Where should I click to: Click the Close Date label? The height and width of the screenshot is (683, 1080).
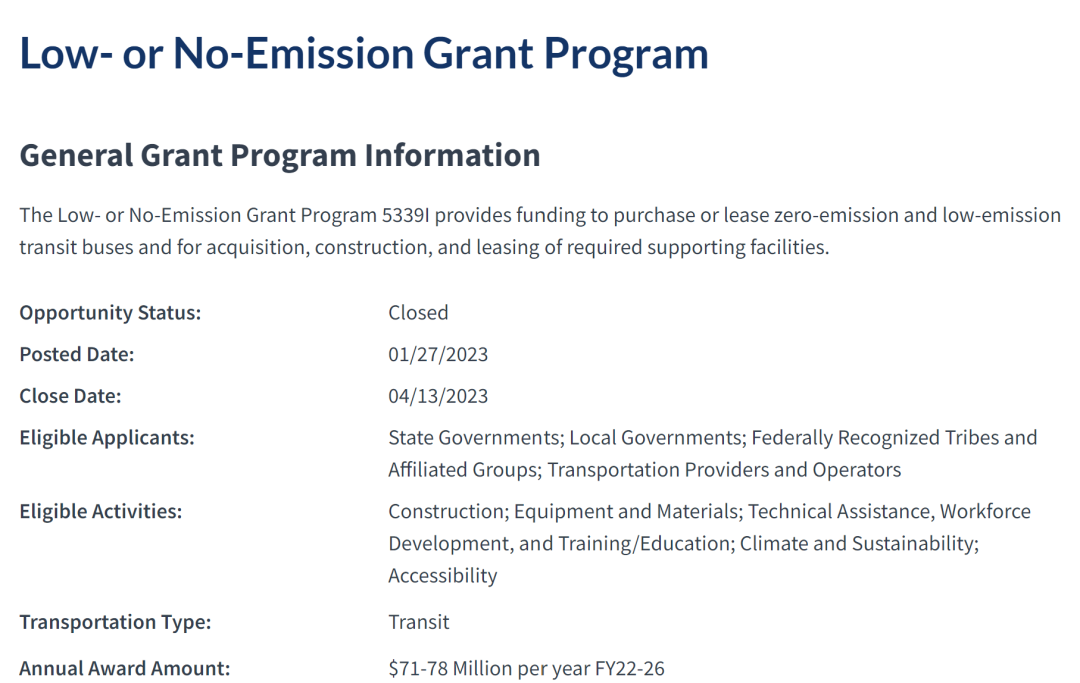pyautogui.click(x=70, y=396)
